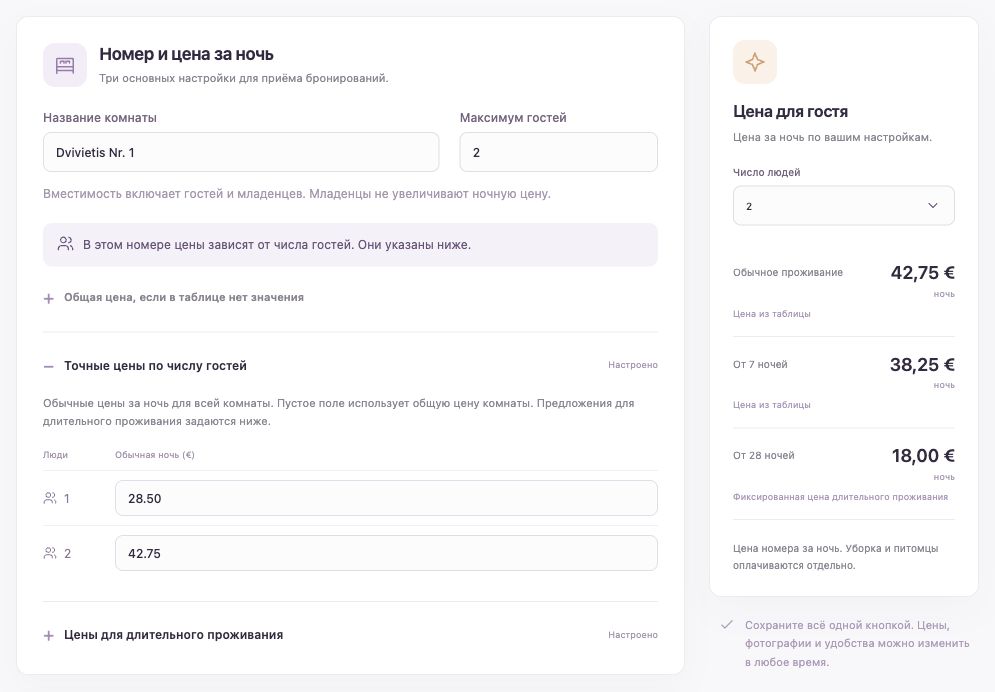Click the Название комнаты input field
The width and height of the screenshot is (995, 692).
[241, 152]
